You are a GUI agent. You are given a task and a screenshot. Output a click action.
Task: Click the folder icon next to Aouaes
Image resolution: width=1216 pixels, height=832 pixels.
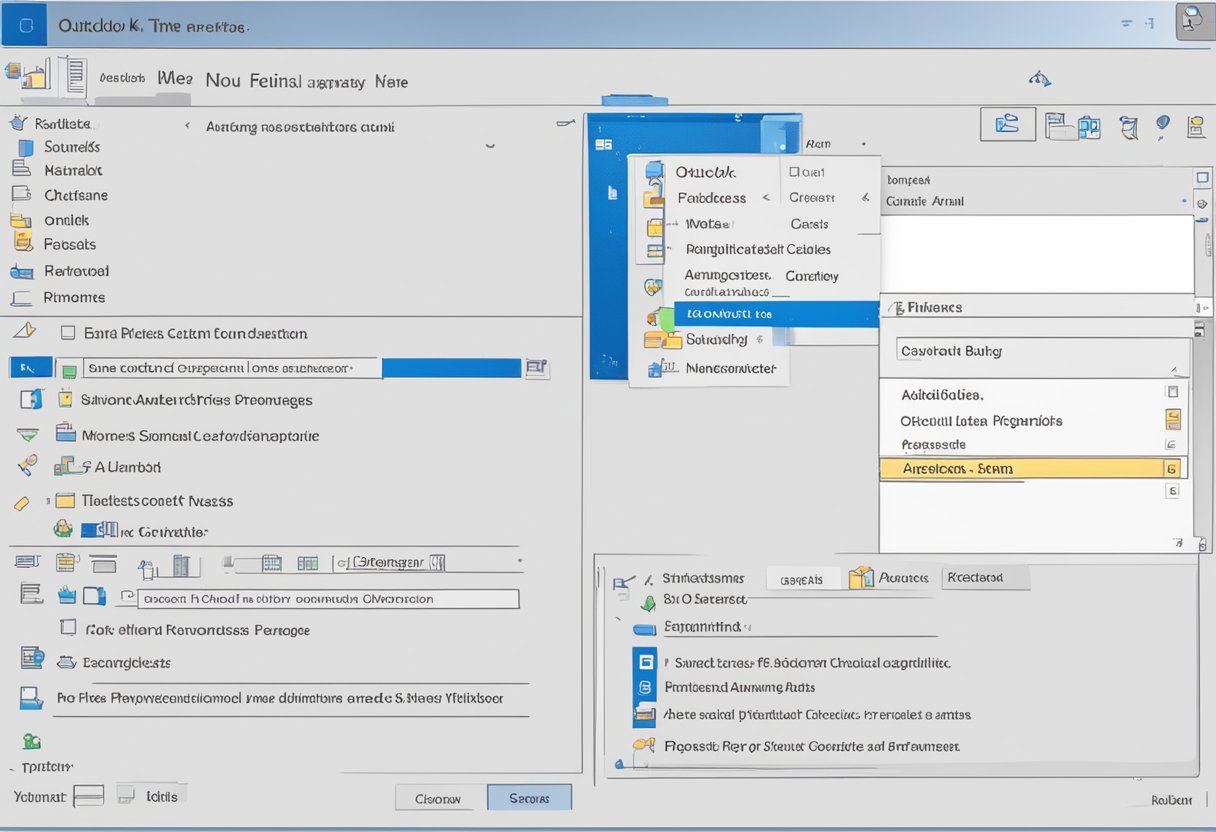pyautogui.click(x=860, y=577)
